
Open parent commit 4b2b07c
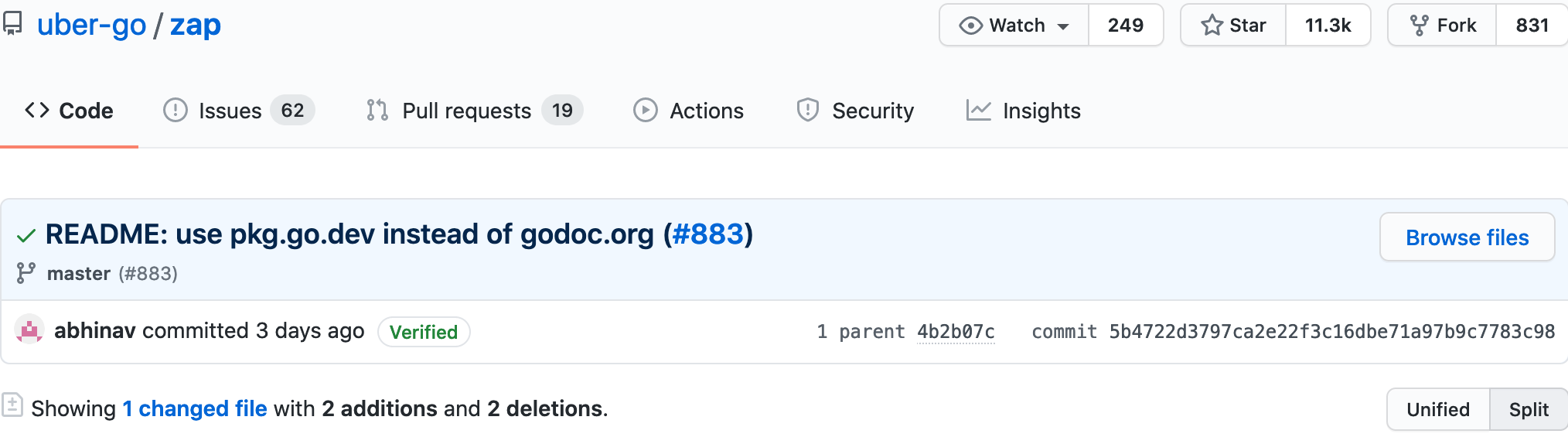click(956, 332)
